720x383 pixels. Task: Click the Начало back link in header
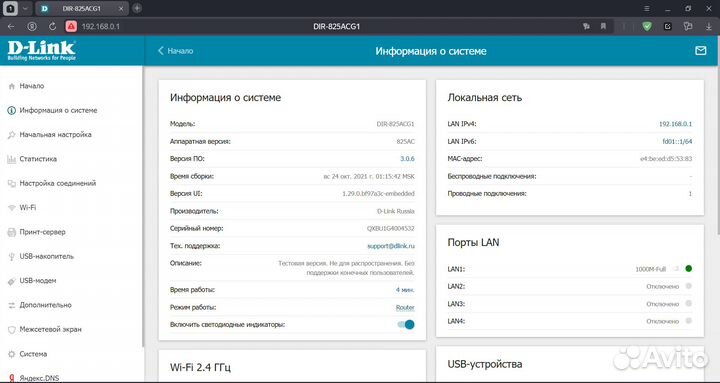pyautogui.click(x=175, y=51)
